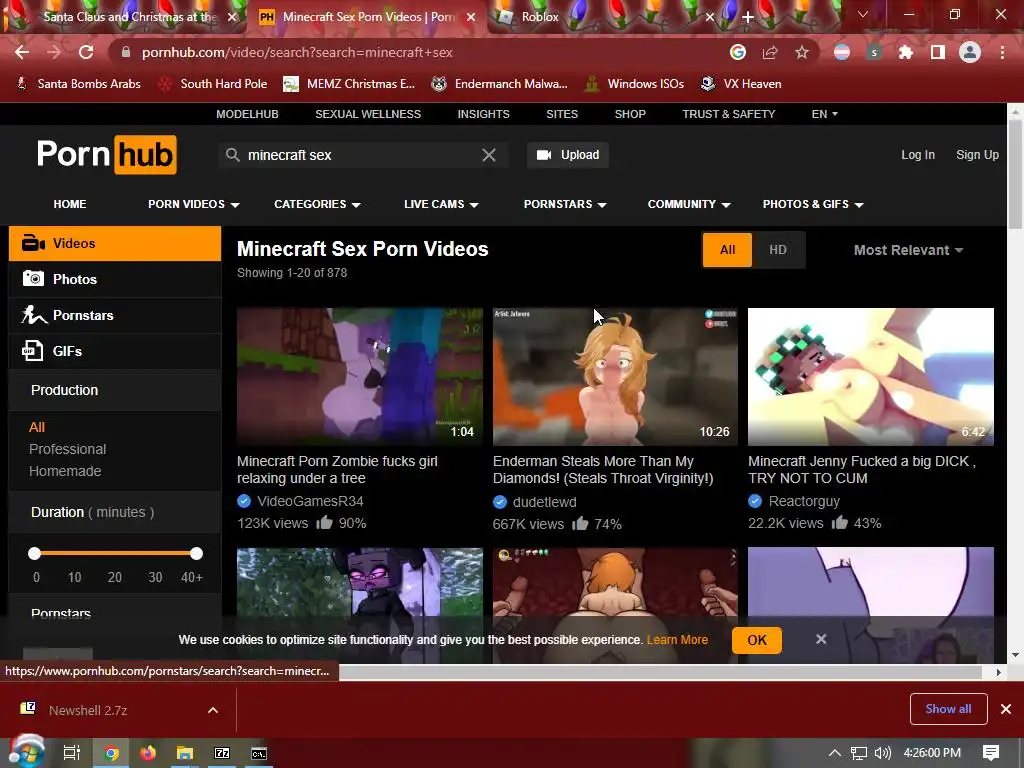This screenshot has width=1024, height=768.
Task: Select the All quality filter toggle
Action: tap(728, 249)
